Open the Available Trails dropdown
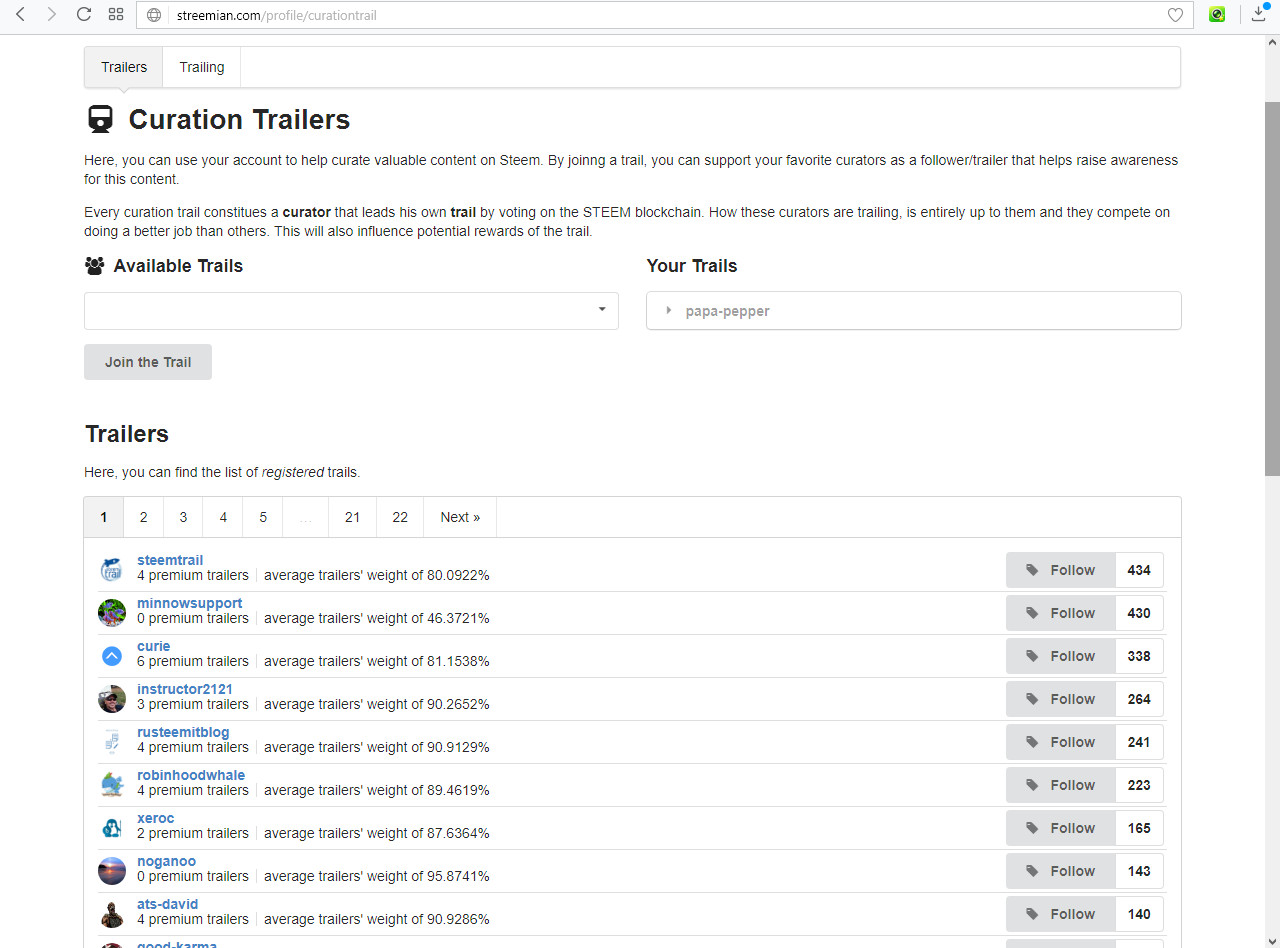The image size is (1280, 948). 351,311
